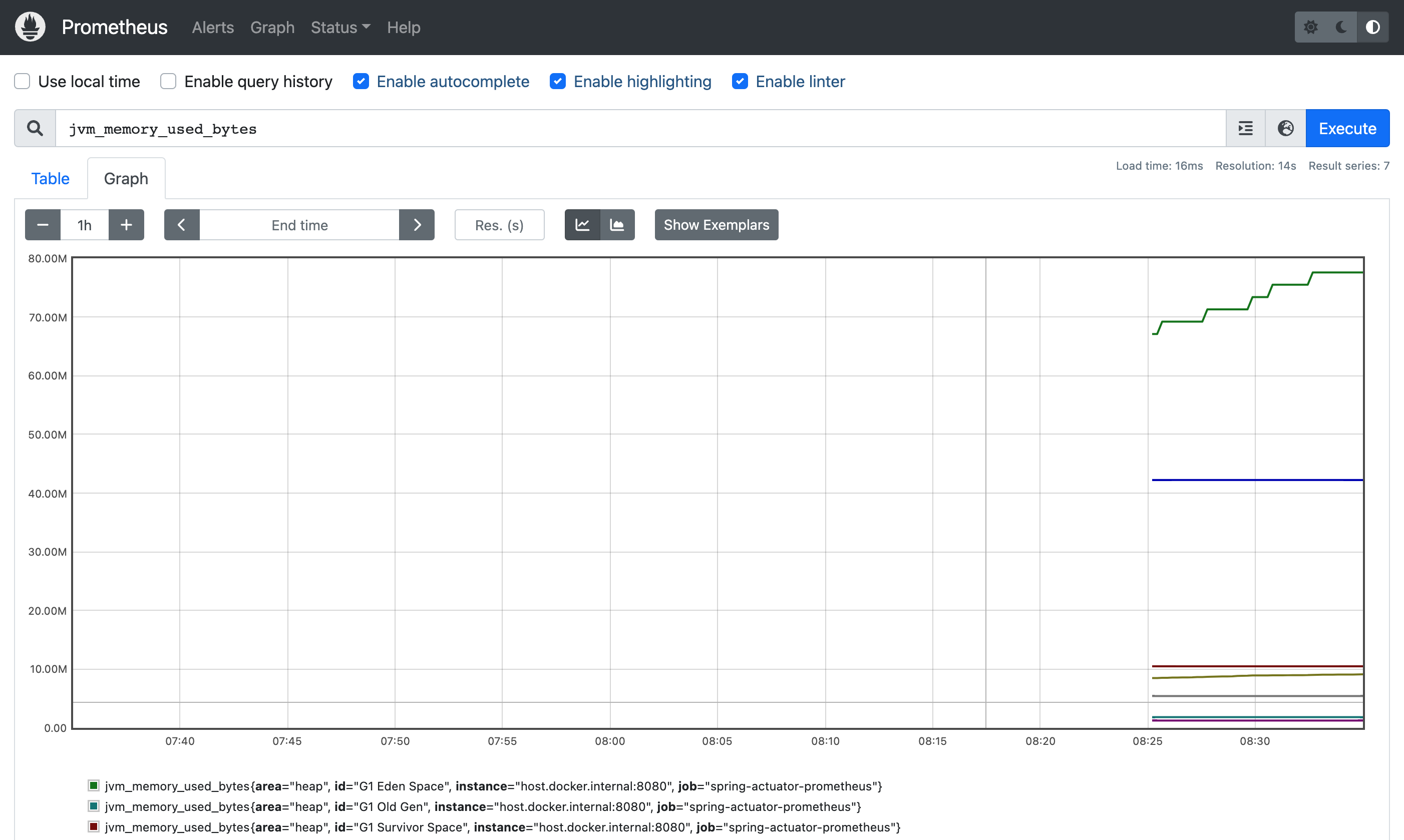Click the Result series: 7 text

1348,165
